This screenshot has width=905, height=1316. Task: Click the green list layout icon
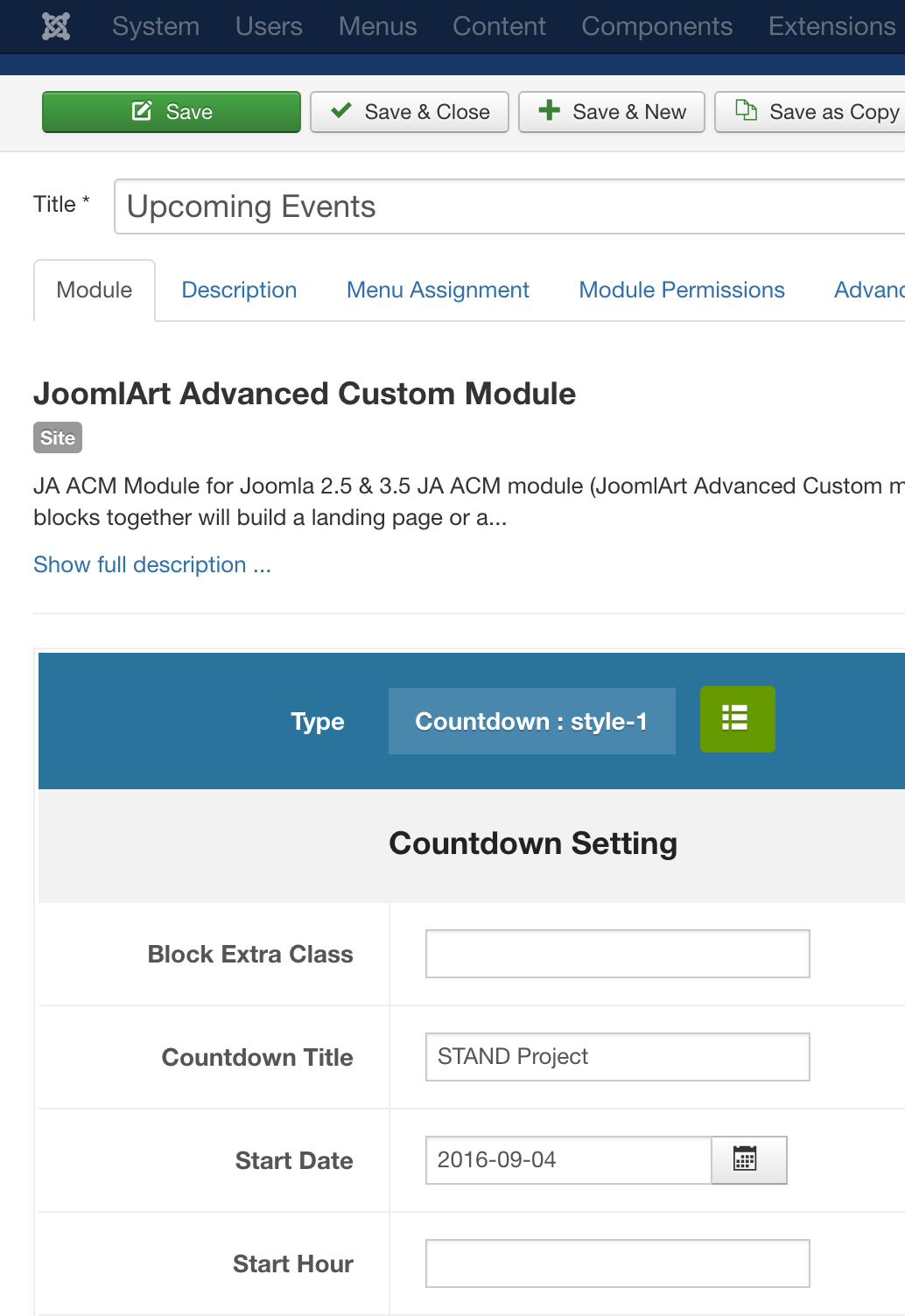(x=737, y=719)
